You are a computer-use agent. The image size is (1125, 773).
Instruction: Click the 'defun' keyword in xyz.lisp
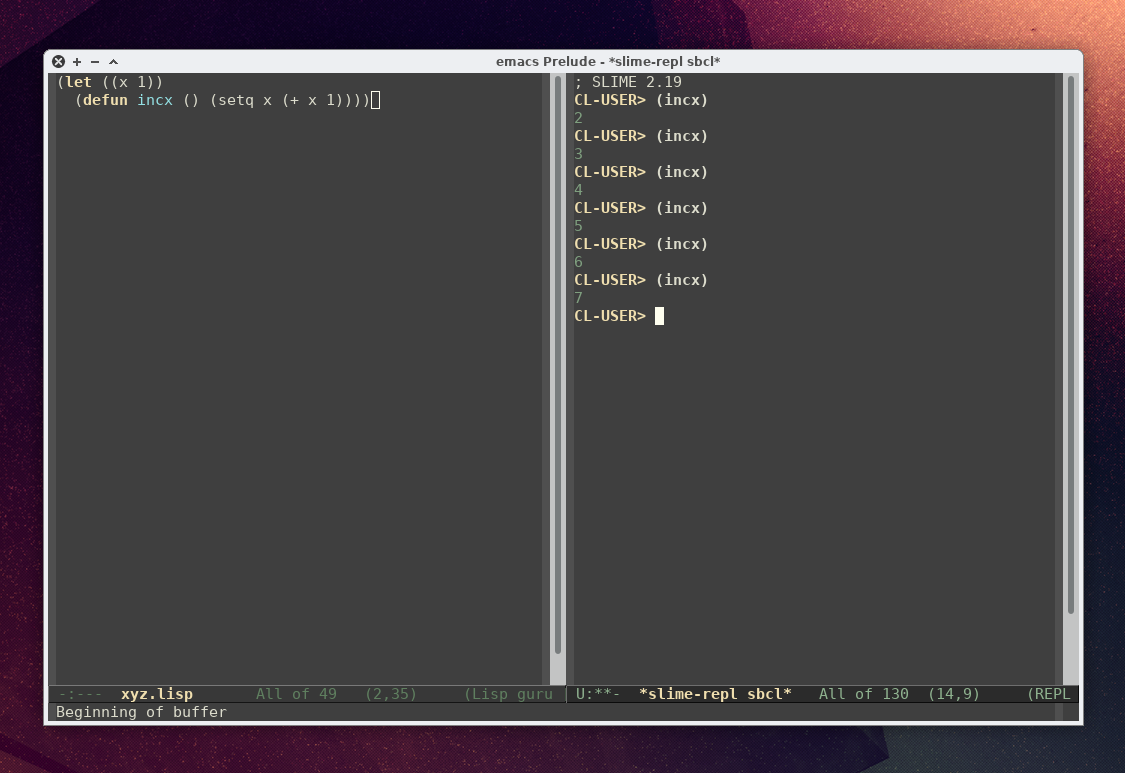(105, 100)
